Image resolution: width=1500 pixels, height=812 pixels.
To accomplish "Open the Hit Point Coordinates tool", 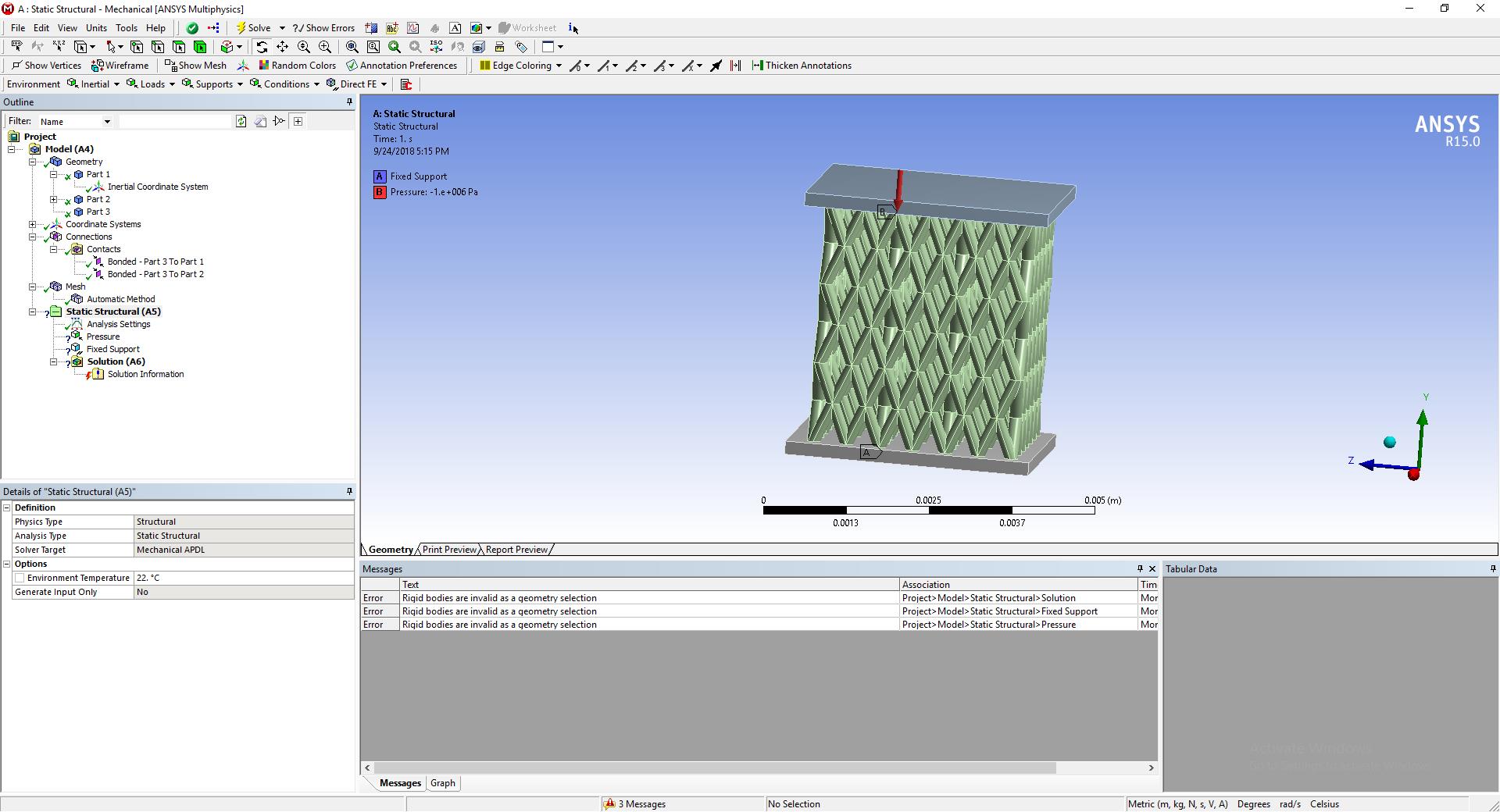I will 59,47.
